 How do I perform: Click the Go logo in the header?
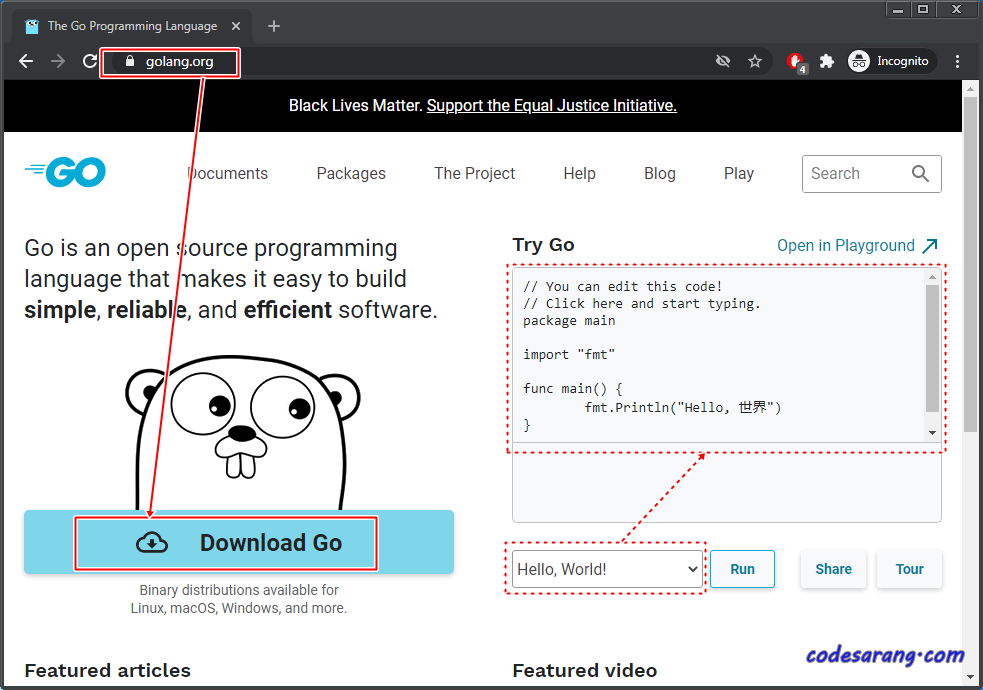pyautogui.click(x=65, y=172)
